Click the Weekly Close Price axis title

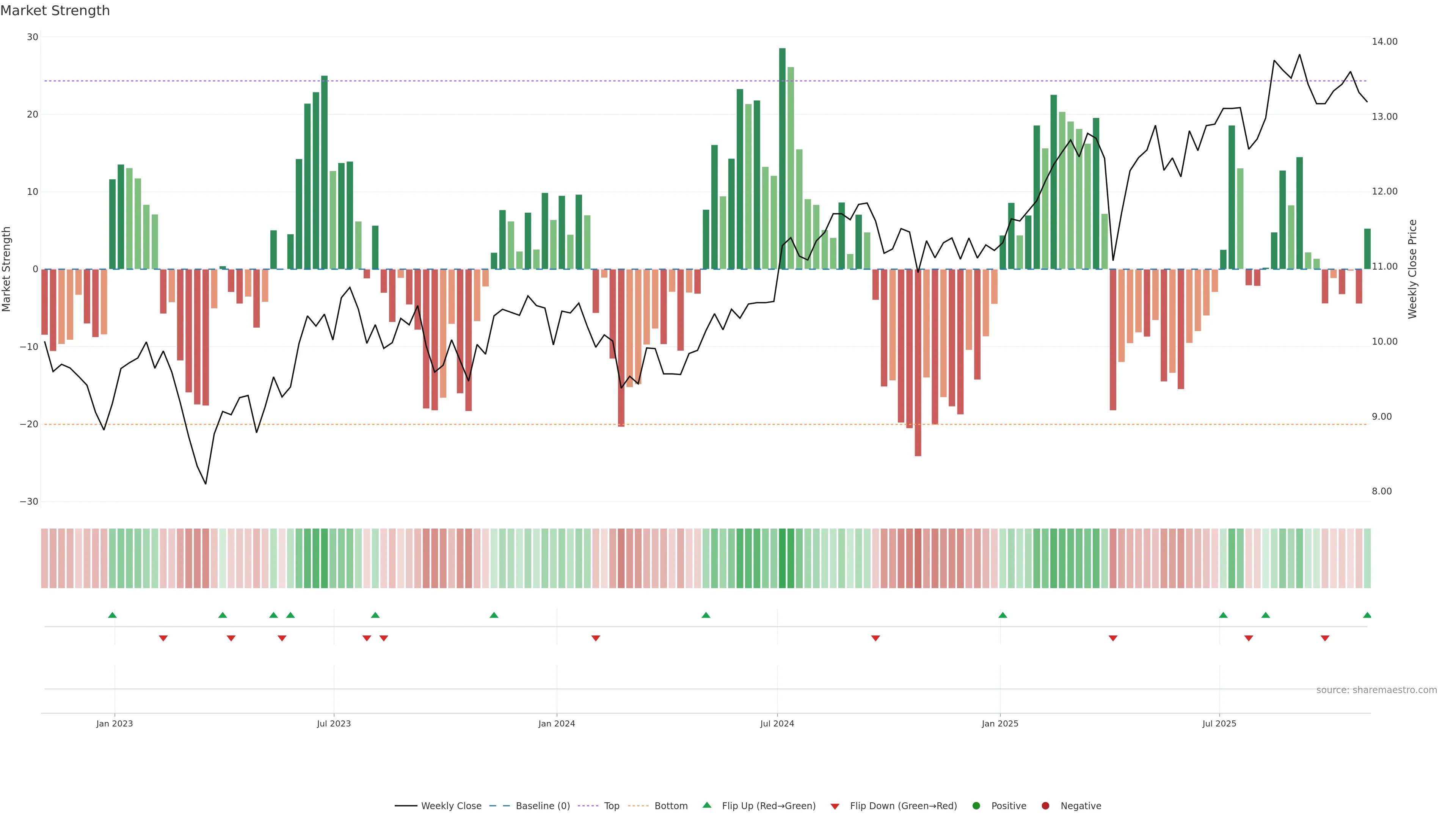click(1412, 269)
